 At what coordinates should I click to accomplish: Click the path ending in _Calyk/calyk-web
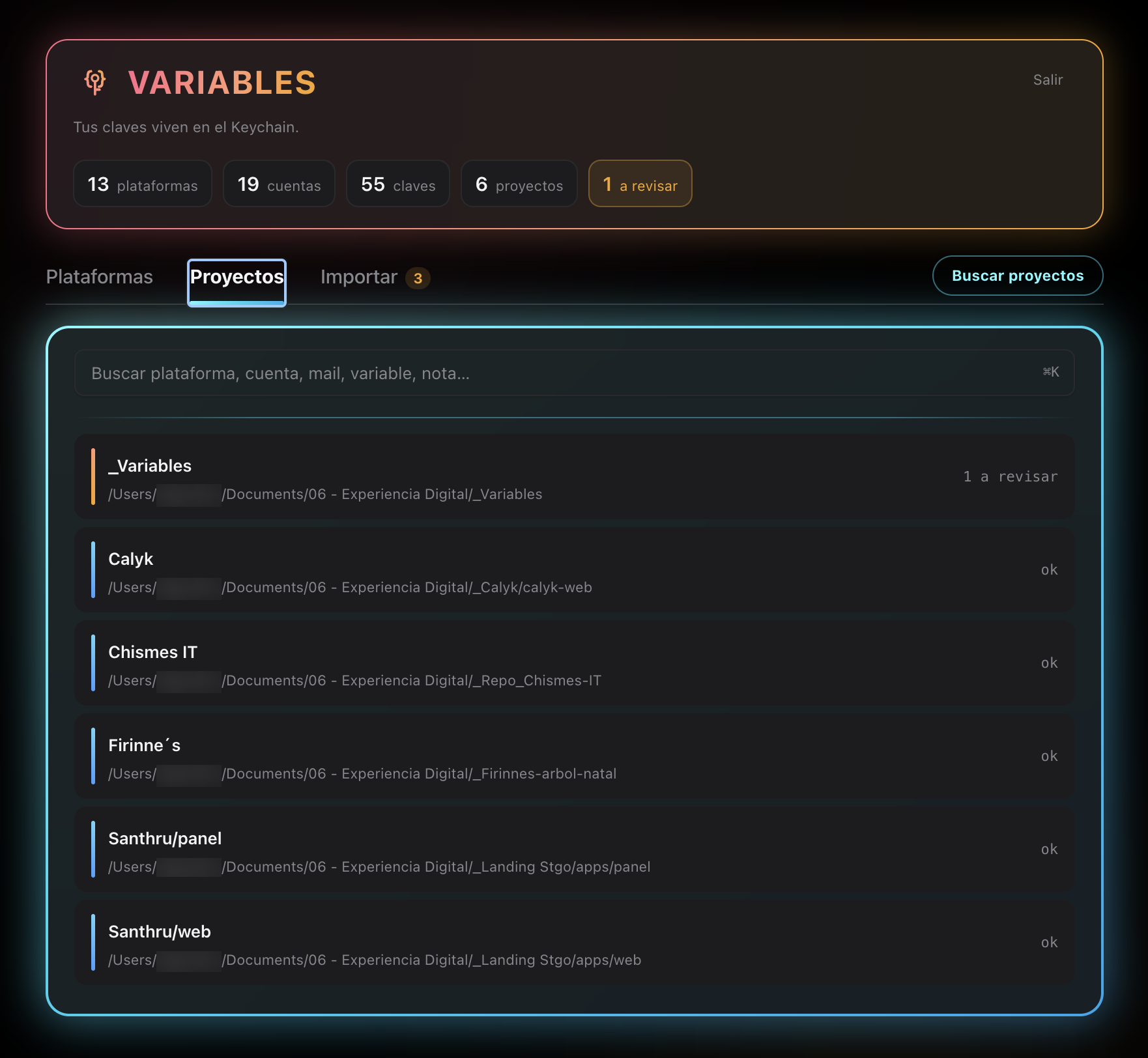pos(350,587)
